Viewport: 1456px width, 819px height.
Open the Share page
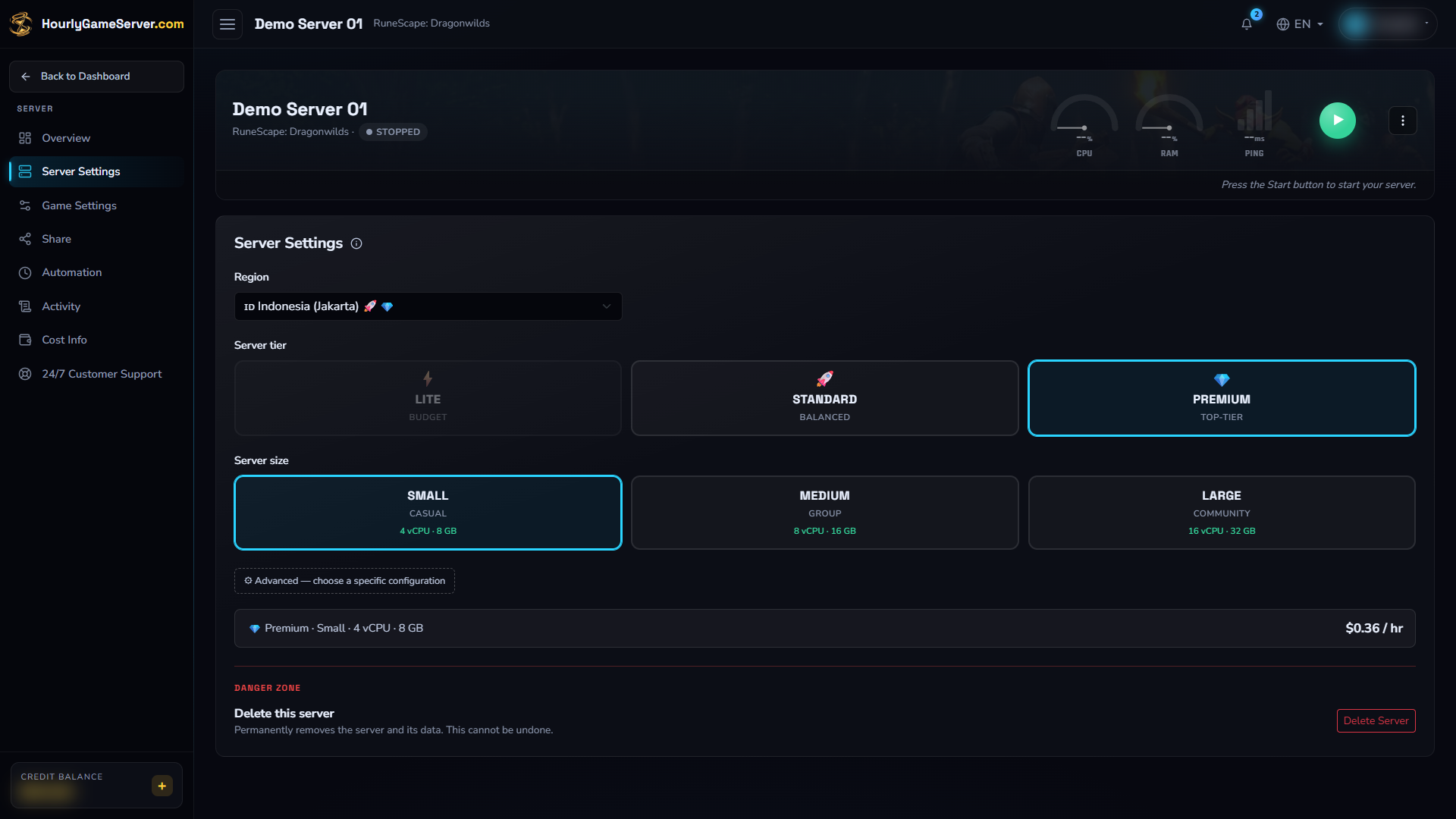click(x=96, y=239)
